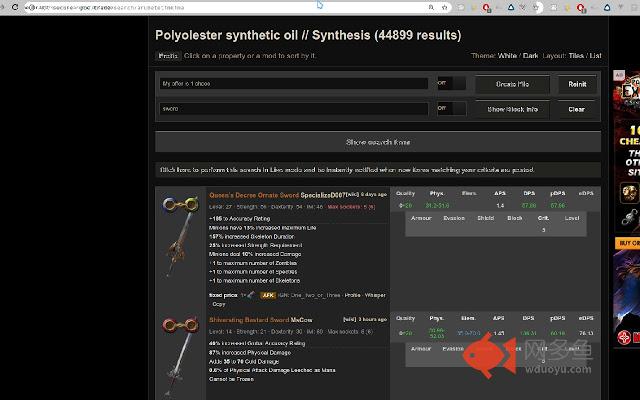Viewport: 640px width, 400px height.
Task: Click the 'My offer is 1 chaos' text field
Action: pyautogui.click(x=293, y=84)
